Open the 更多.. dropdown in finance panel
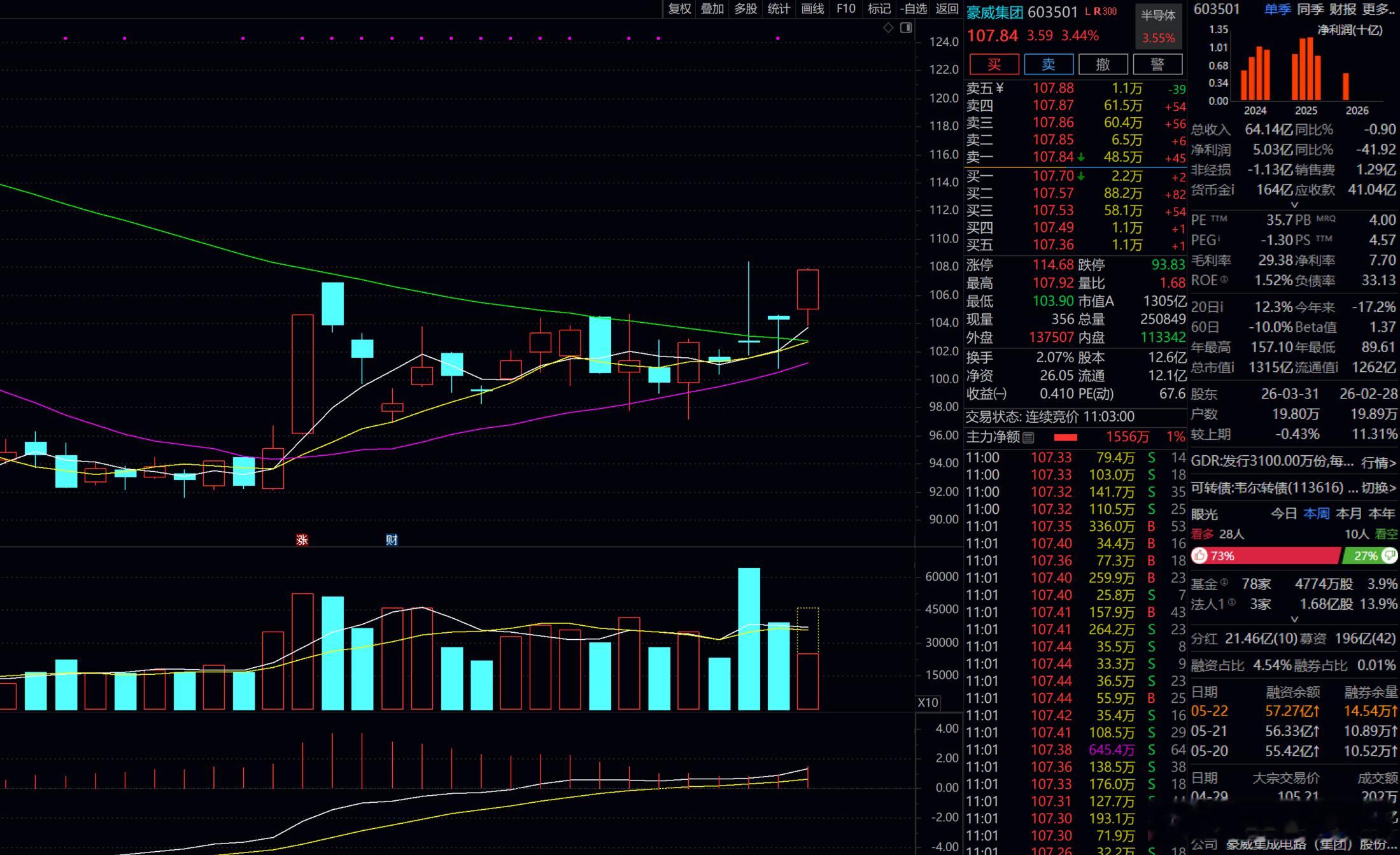The image size is (1400, 855). tap(1378, 9)
